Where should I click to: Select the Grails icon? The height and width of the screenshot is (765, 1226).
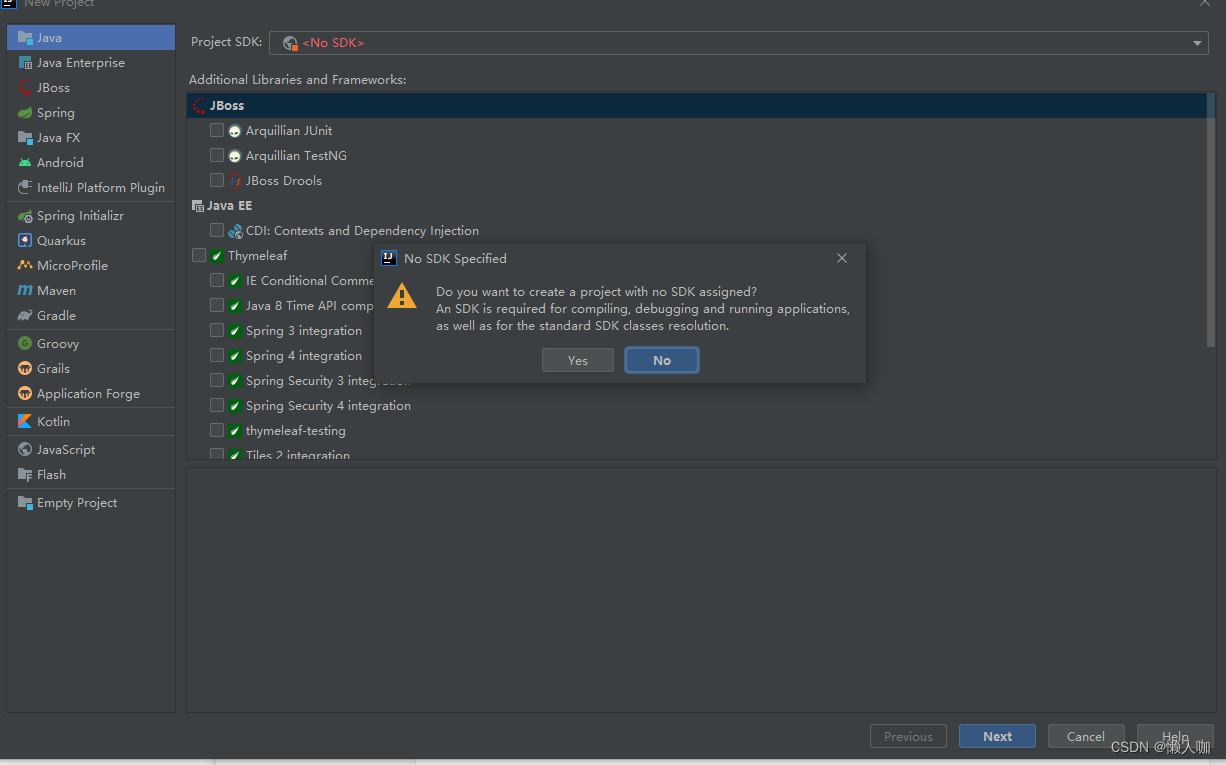point(25,369)
